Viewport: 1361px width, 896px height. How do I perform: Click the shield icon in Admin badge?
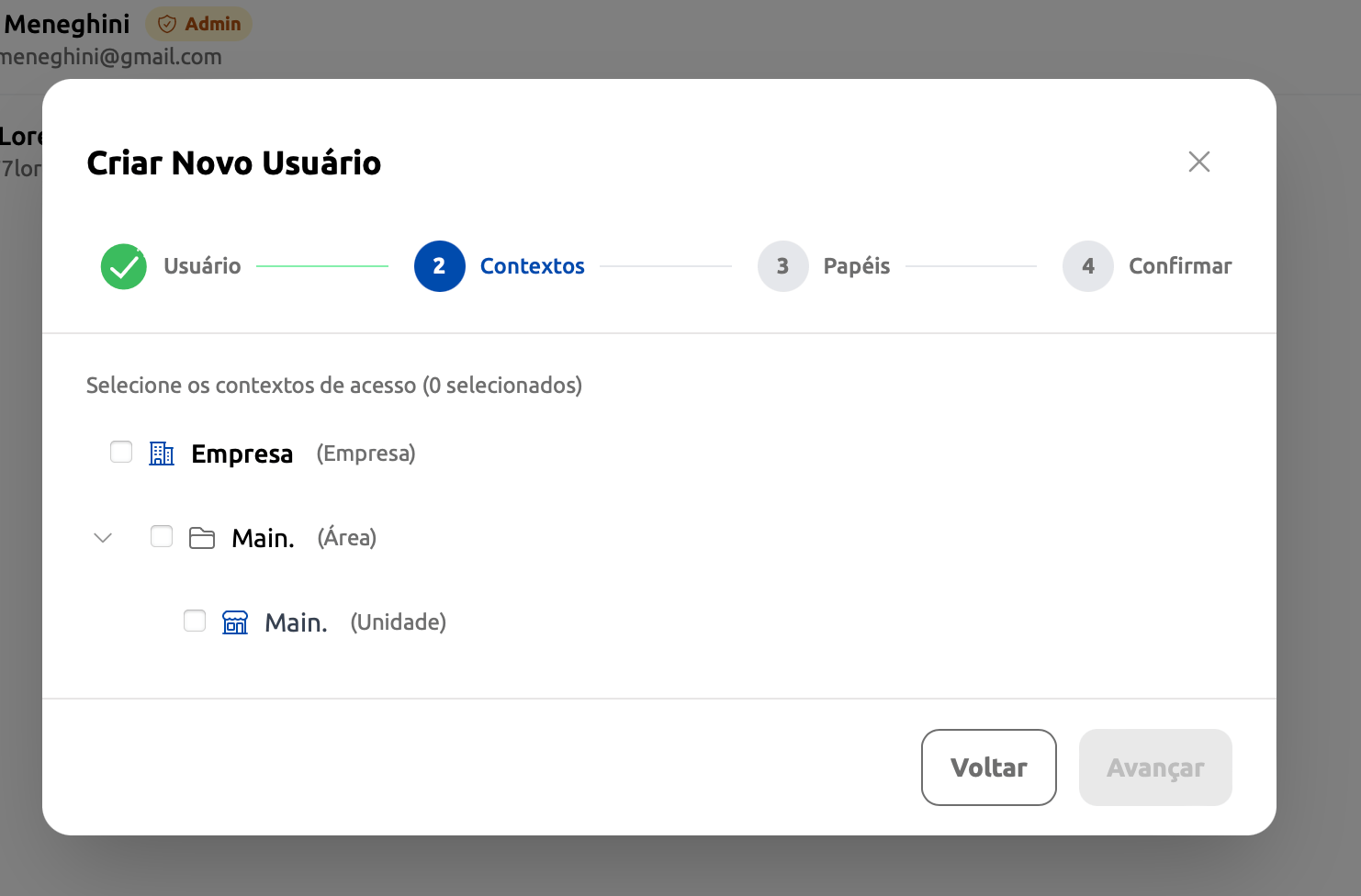pos(167,24)
